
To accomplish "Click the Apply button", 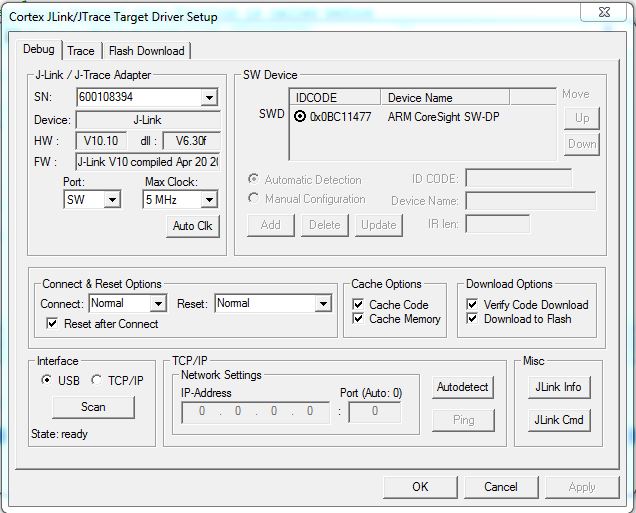I will (582, 487).
